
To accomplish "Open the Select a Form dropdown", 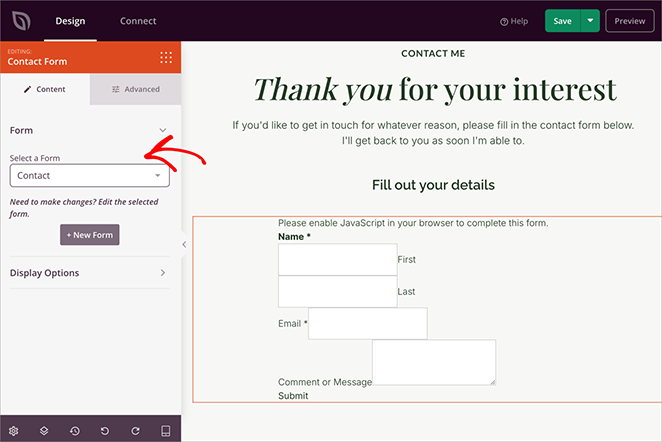I will point(89,176).
